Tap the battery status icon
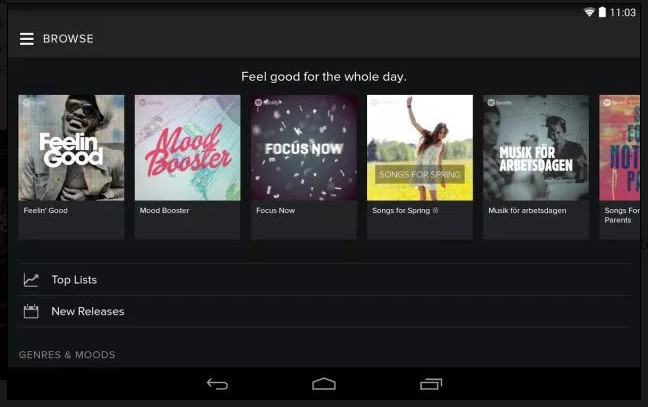The height and width of the screenshot is (407, 648). point(602,12)
